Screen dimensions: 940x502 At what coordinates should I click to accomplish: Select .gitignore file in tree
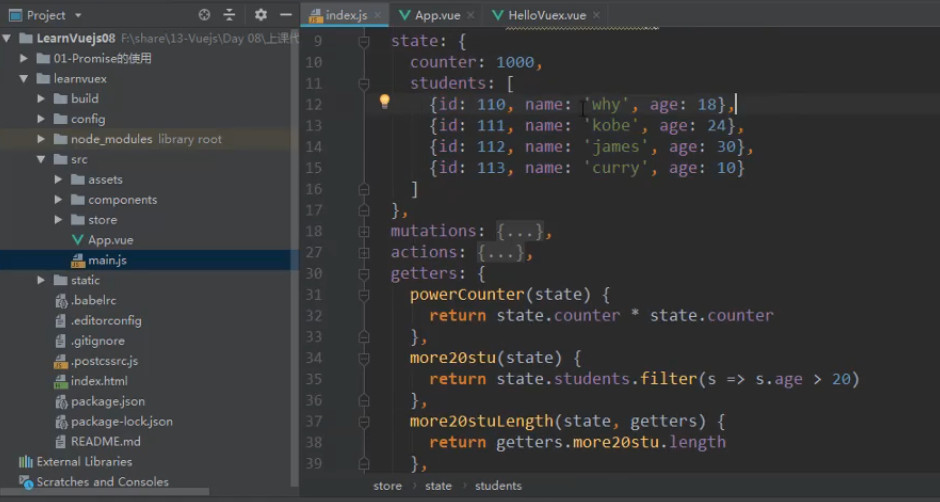click(90, 341)
